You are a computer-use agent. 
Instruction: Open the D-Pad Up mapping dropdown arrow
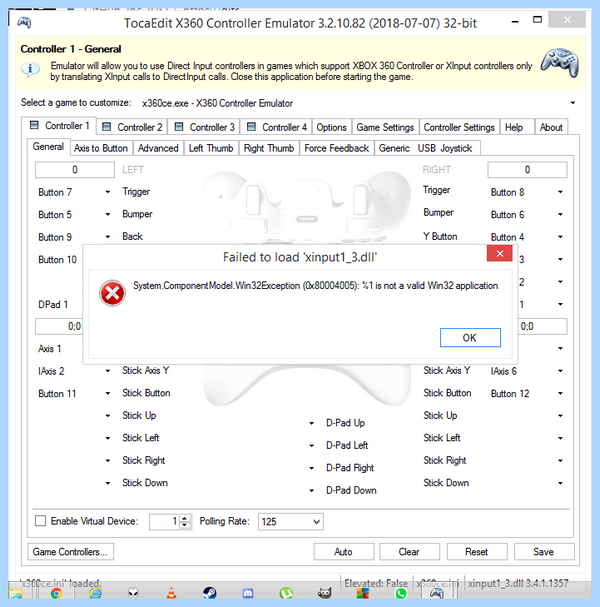[x=312, y=423]
